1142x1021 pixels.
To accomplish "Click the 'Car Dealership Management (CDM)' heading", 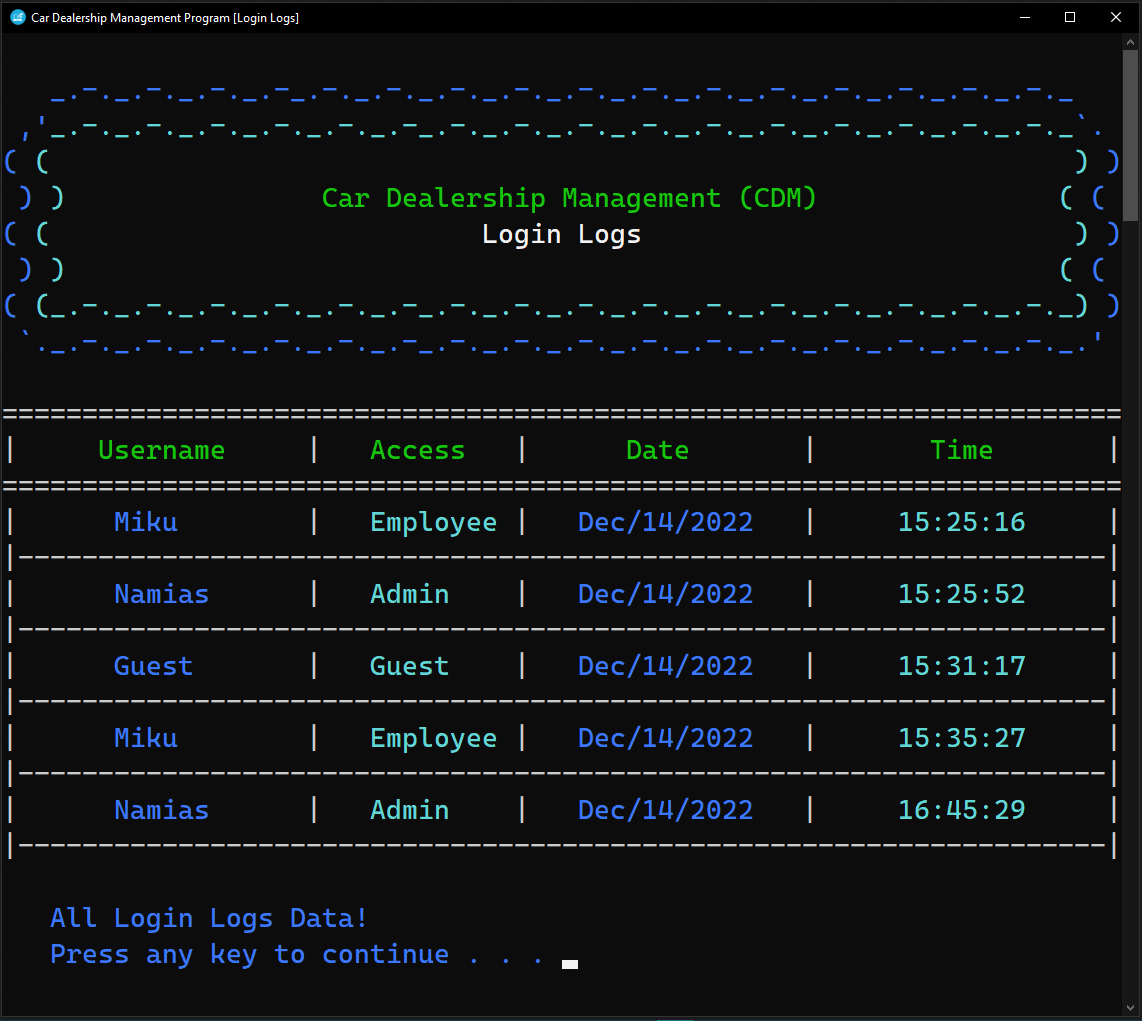I will tap(569, 198).
